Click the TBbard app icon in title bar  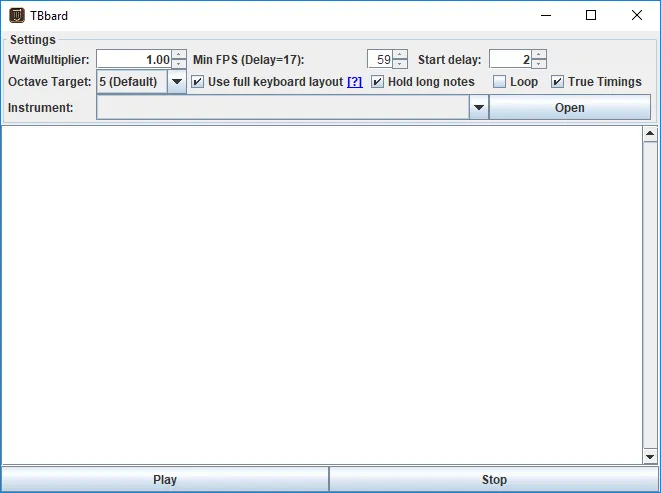click(17, 15)
